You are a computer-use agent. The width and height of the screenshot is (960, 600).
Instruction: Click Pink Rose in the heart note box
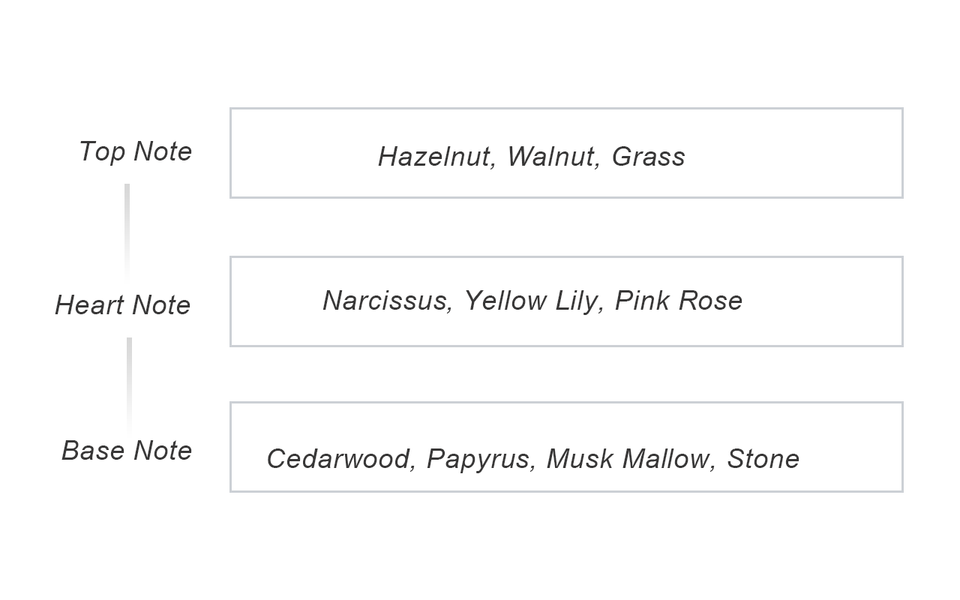pos(678,301)
